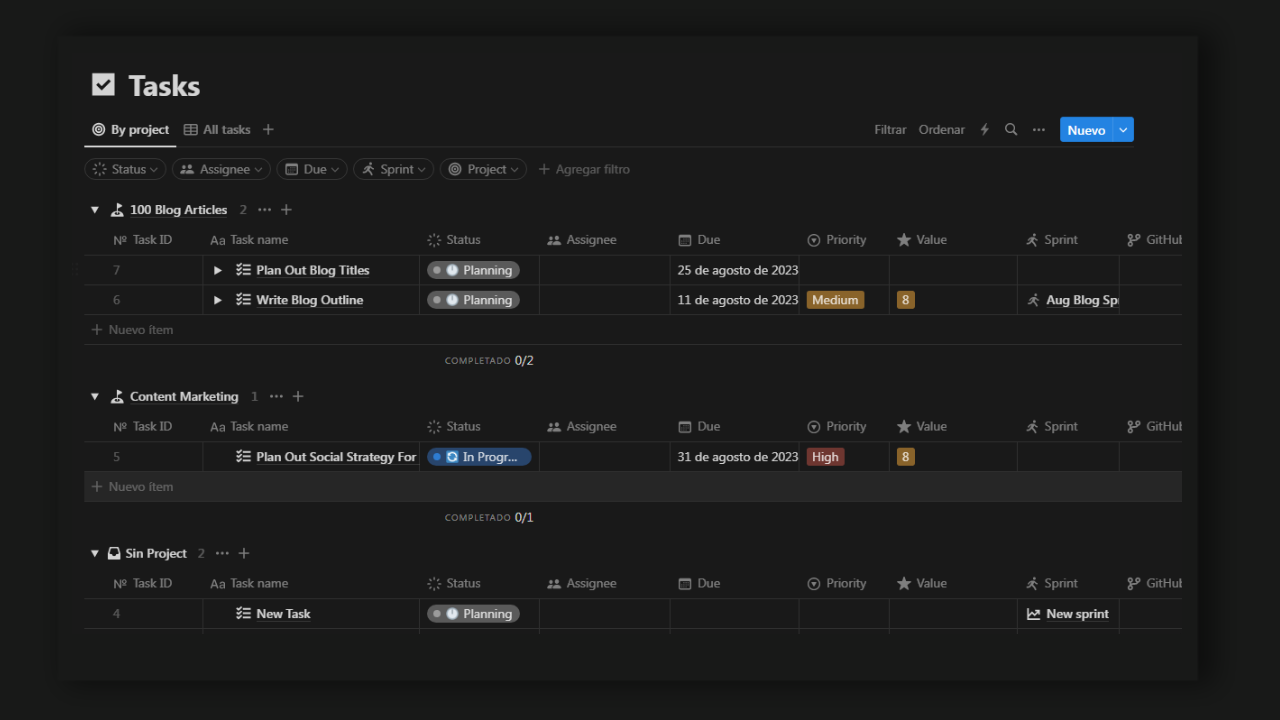Click COMPLETADO 0/2 summary
1280x720 pixels.
(489, 361)
